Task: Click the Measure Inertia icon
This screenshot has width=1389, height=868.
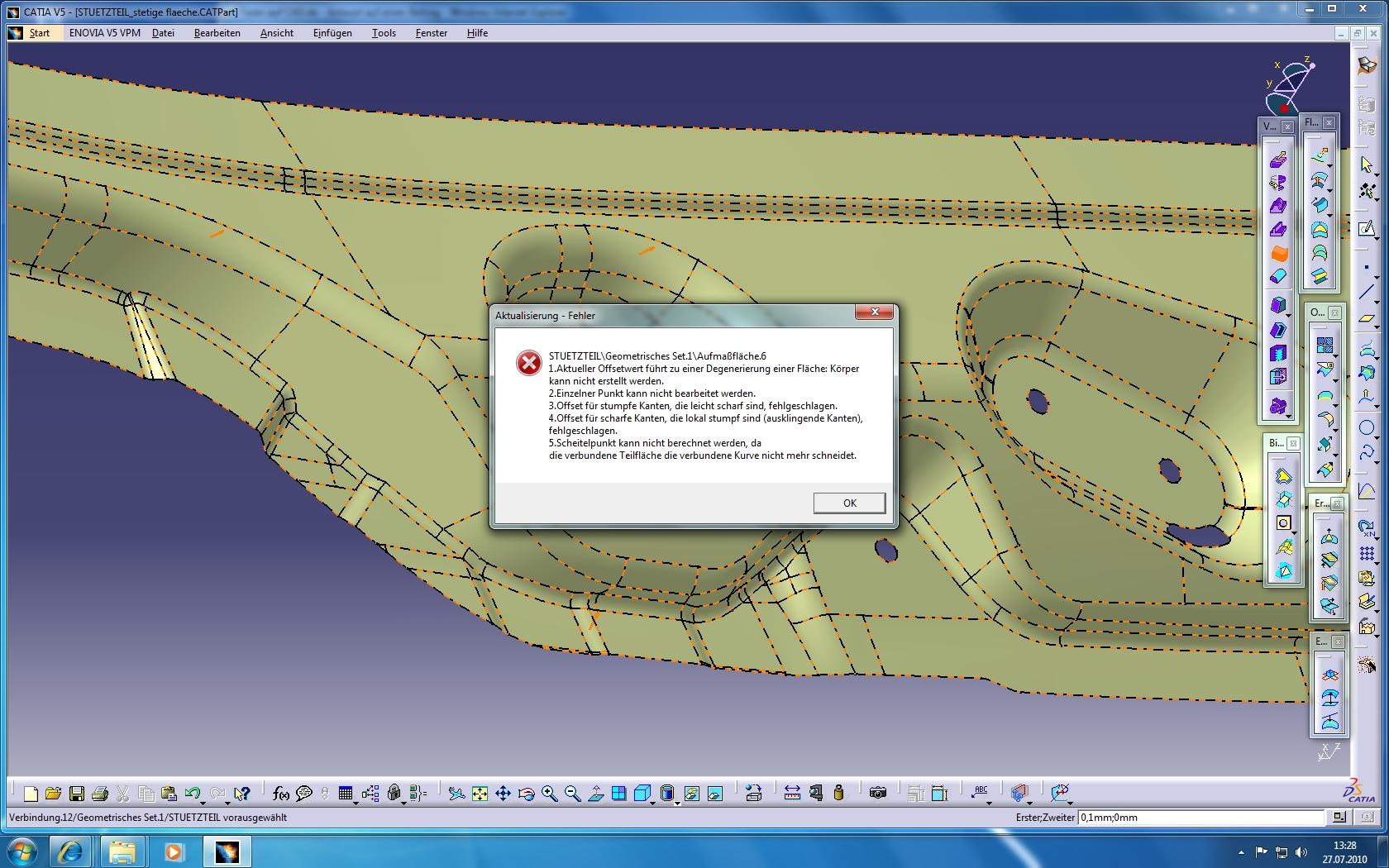Action: click(x=838, y=794)
